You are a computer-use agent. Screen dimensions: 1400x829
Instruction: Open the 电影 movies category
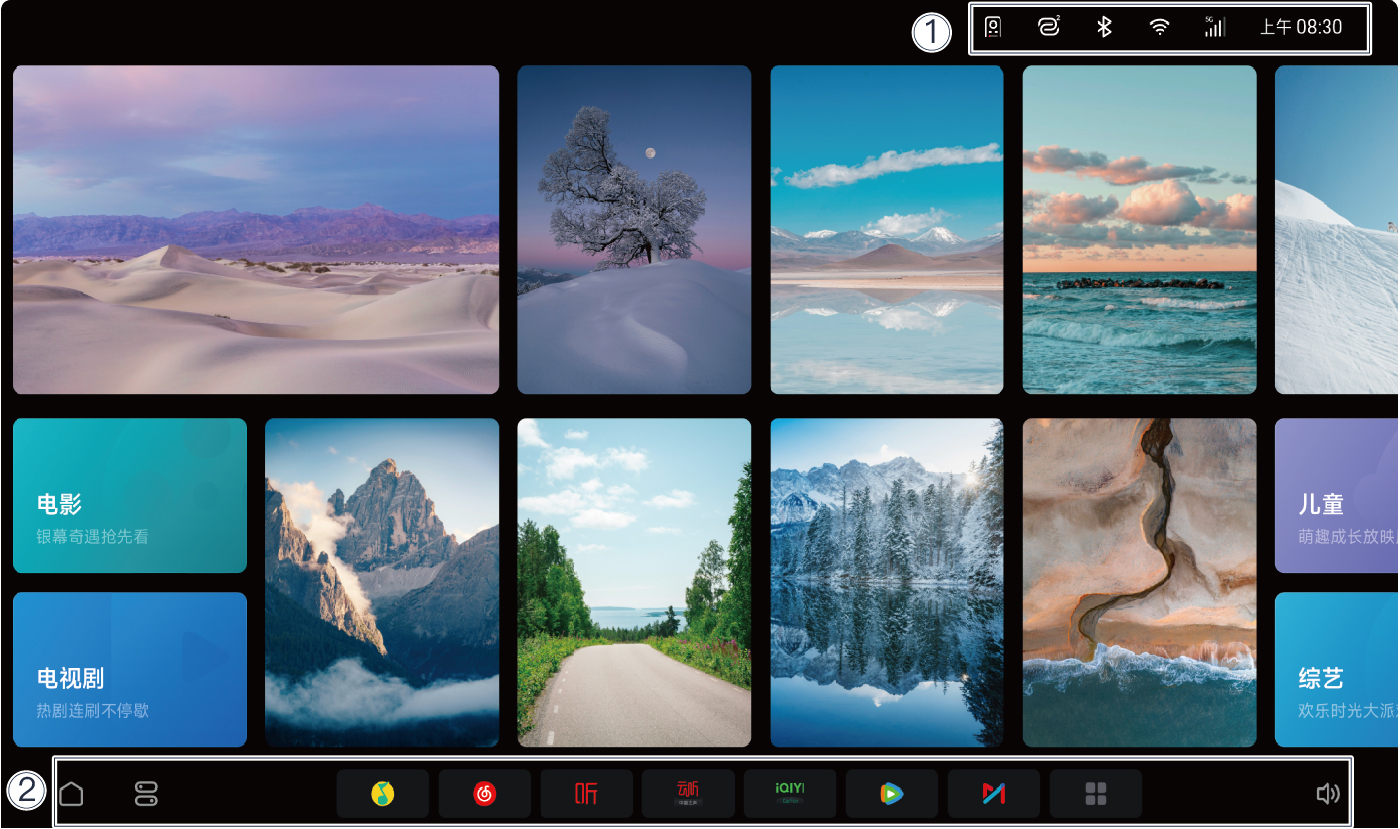coord(130,495)
